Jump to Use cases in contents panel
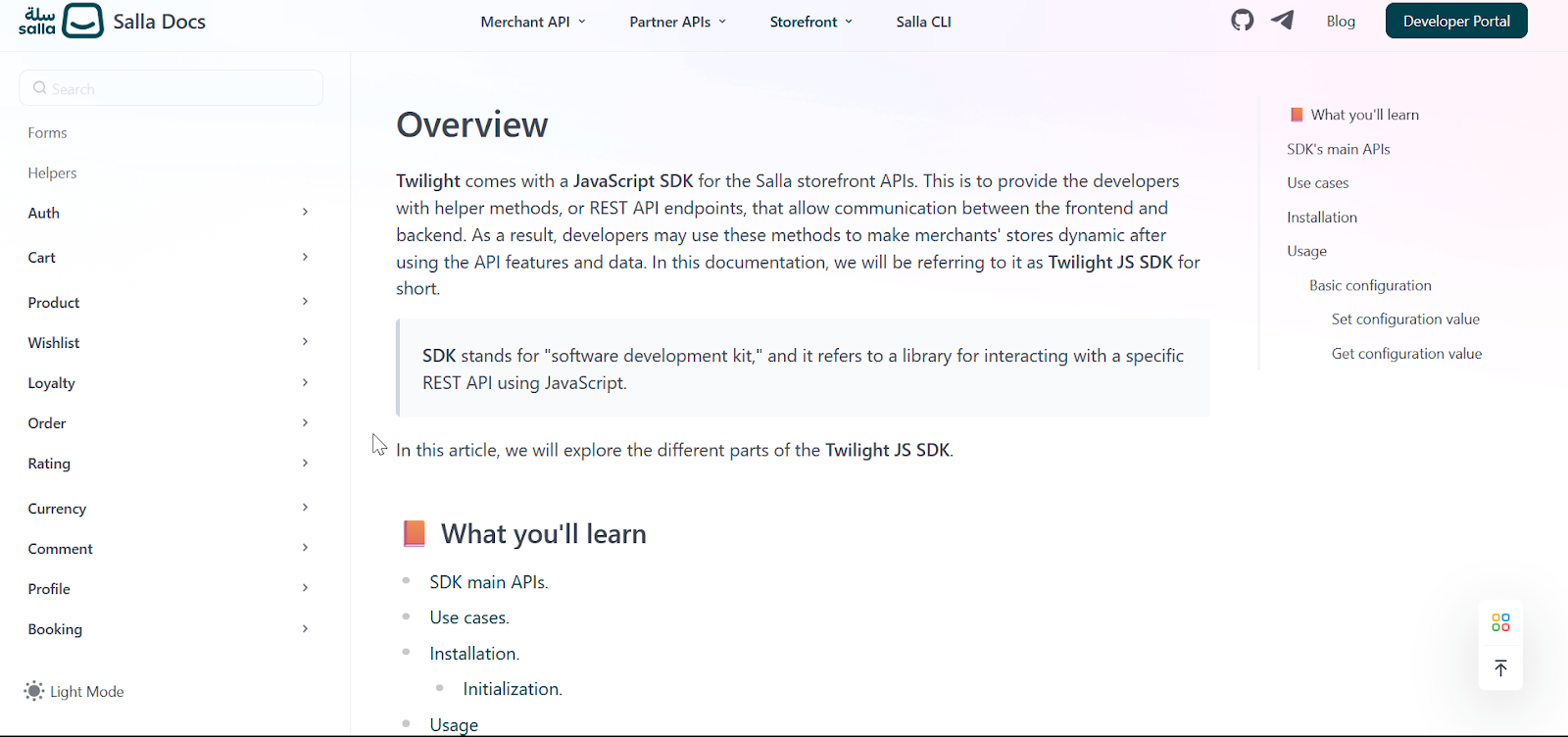1568x737 pixels. coord(1318,183)
